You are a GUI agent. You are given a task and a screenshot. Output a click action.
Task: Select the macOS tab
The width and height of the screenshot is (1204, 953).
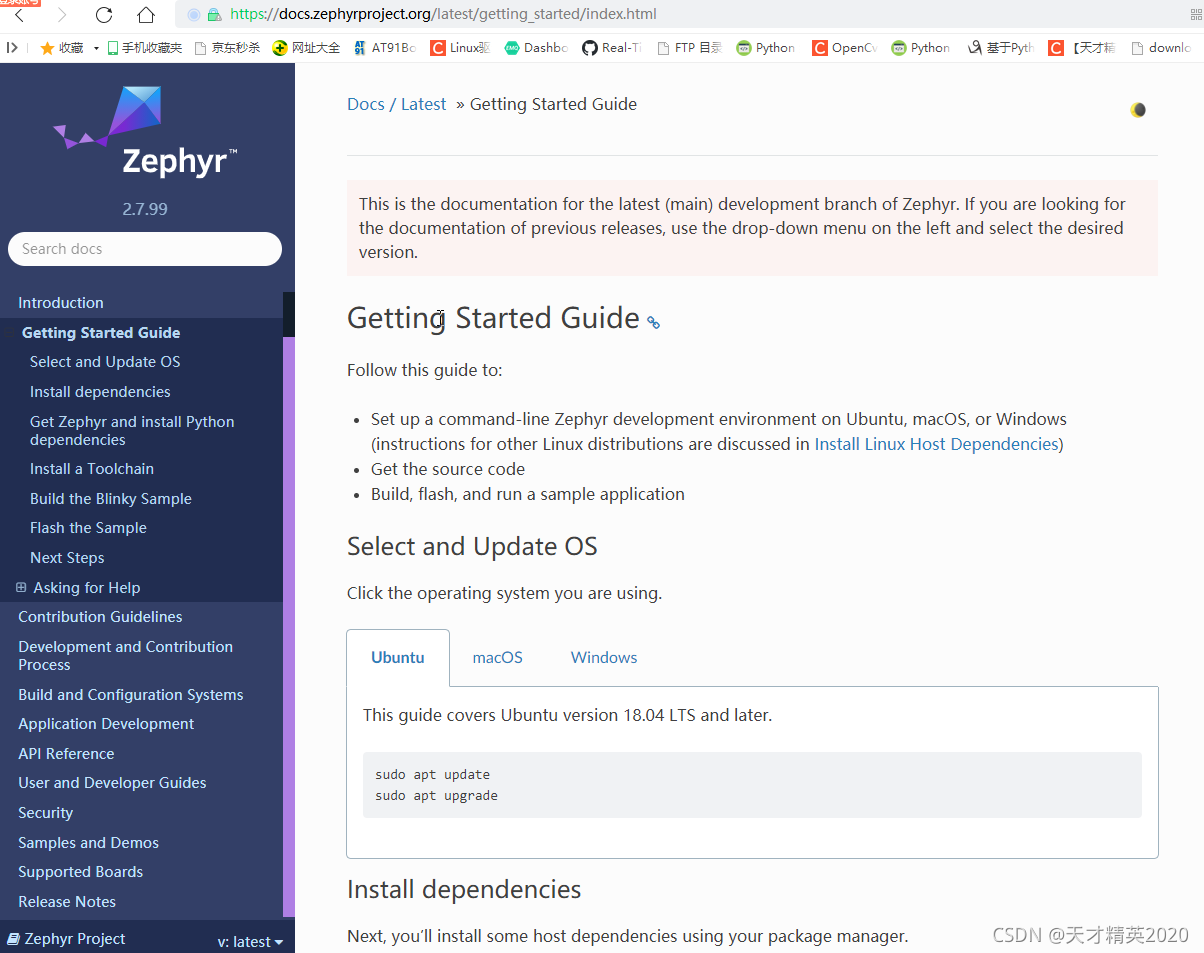click(x=498, y=658)
